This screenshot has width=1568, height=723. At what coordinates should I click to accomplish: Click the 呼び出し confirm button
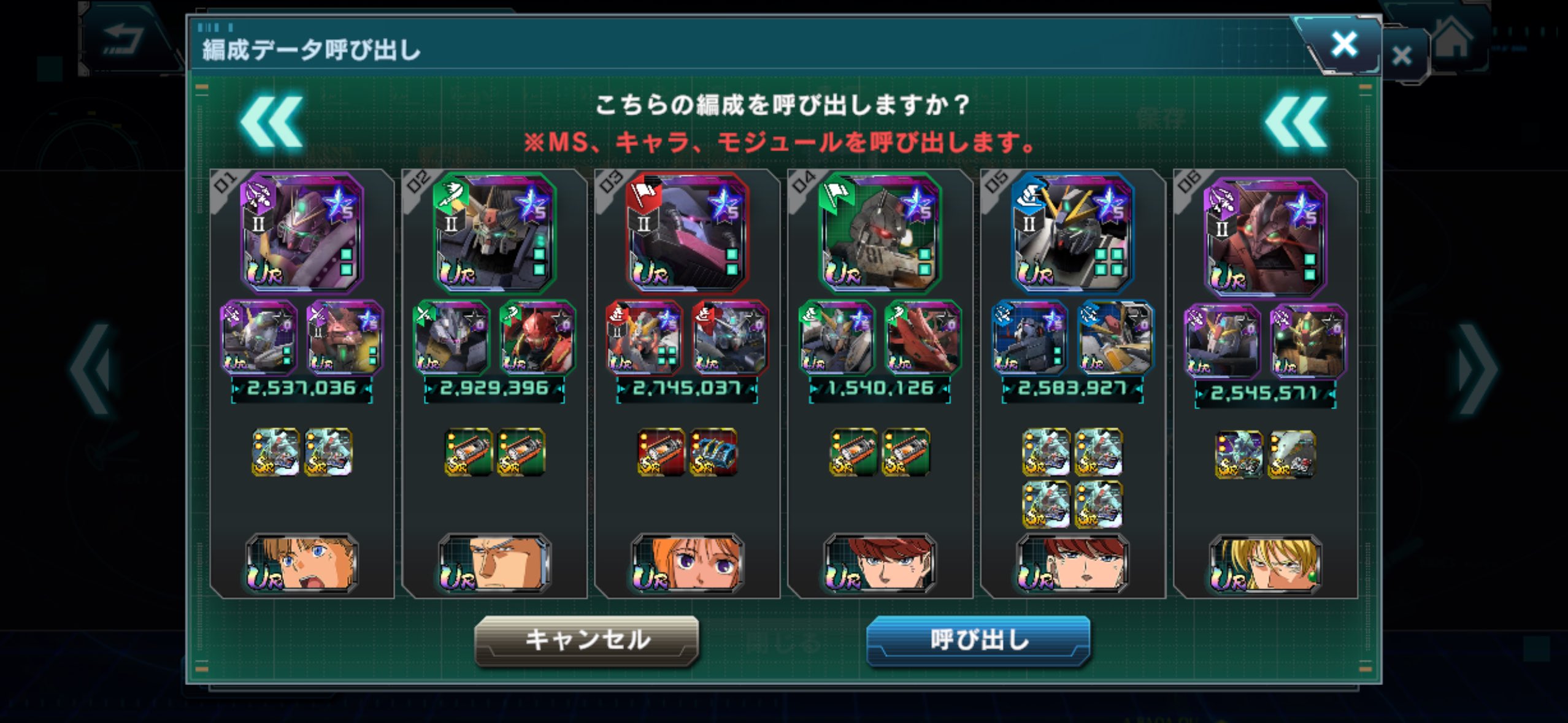[978, 641]
